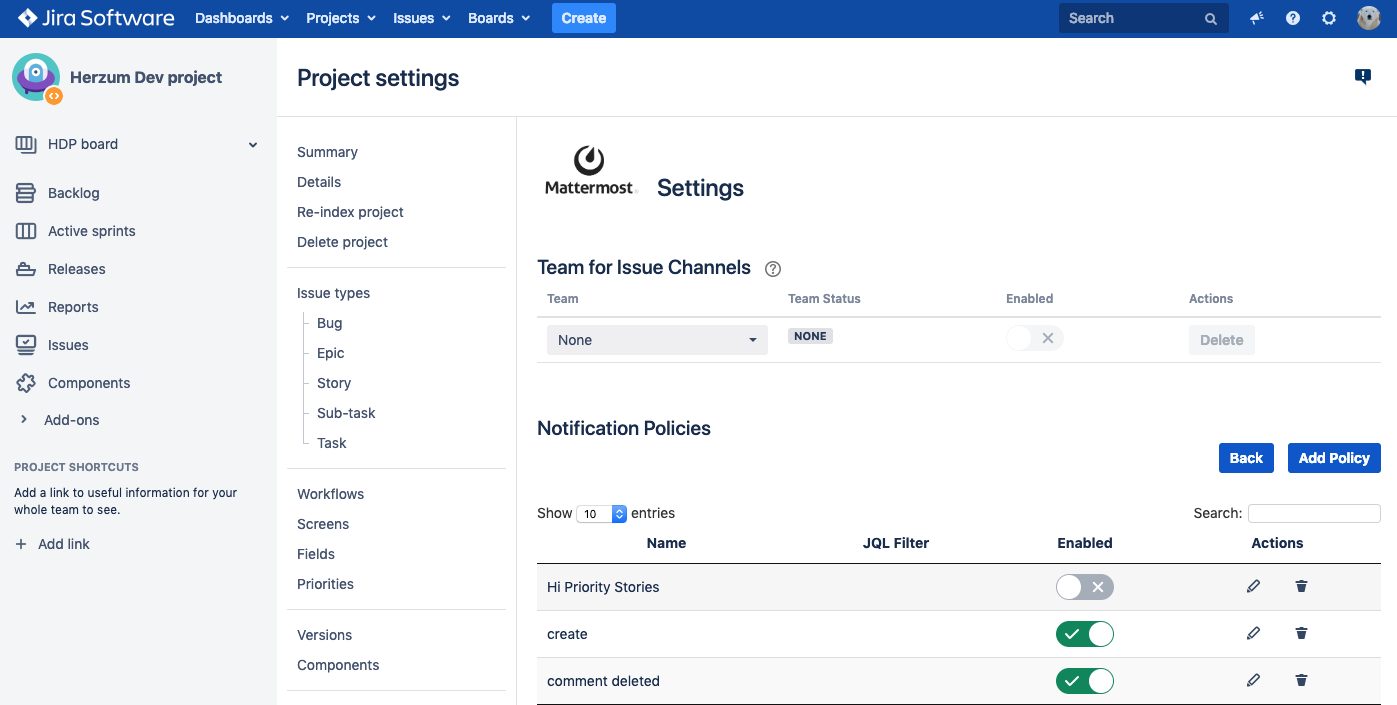Click the edit pencil for comment deleted policy
Viewport: 1397px width, 705px height.
pyautogui.click(x=1253, y=681)
